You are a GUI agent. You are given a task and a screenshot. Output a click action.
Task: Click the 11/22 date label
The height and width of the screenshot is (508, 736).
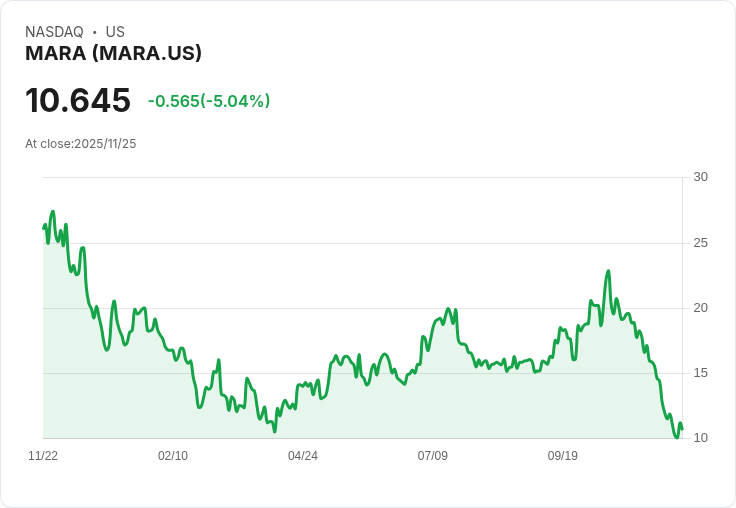(x=43, y=455)
